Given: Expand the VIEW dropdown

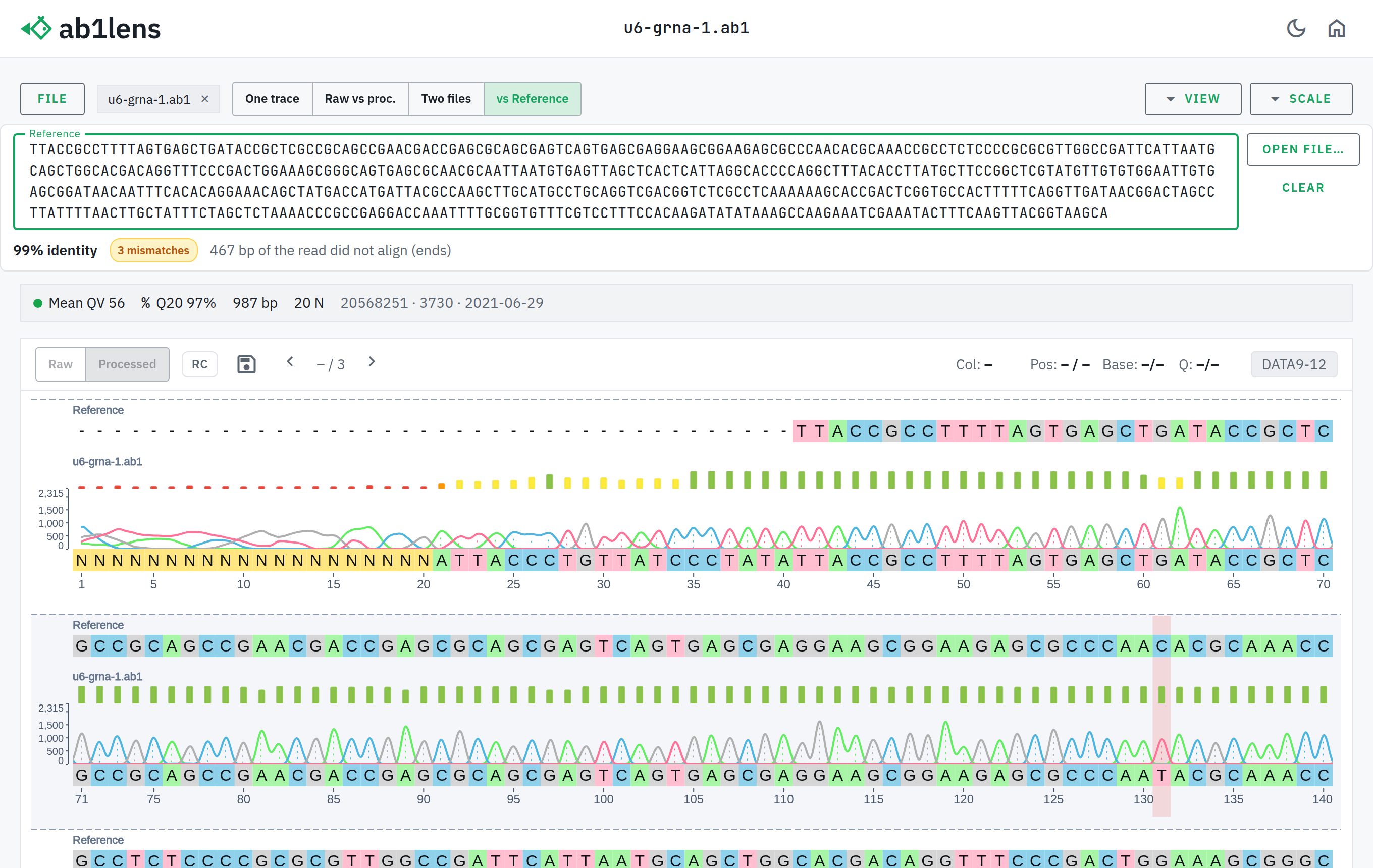Looking at the screenshot, I should [1193, 98].
